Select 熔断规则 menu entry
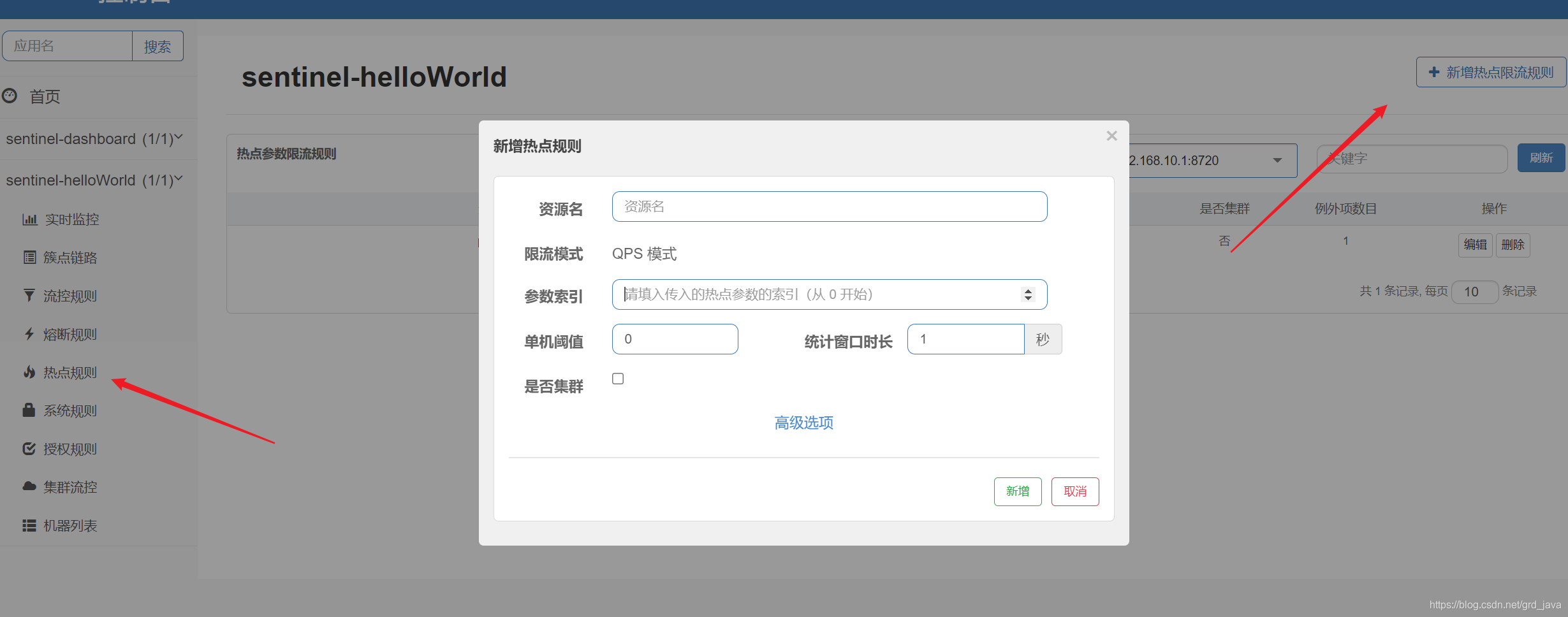1568x617 pixels. [70, 334]
